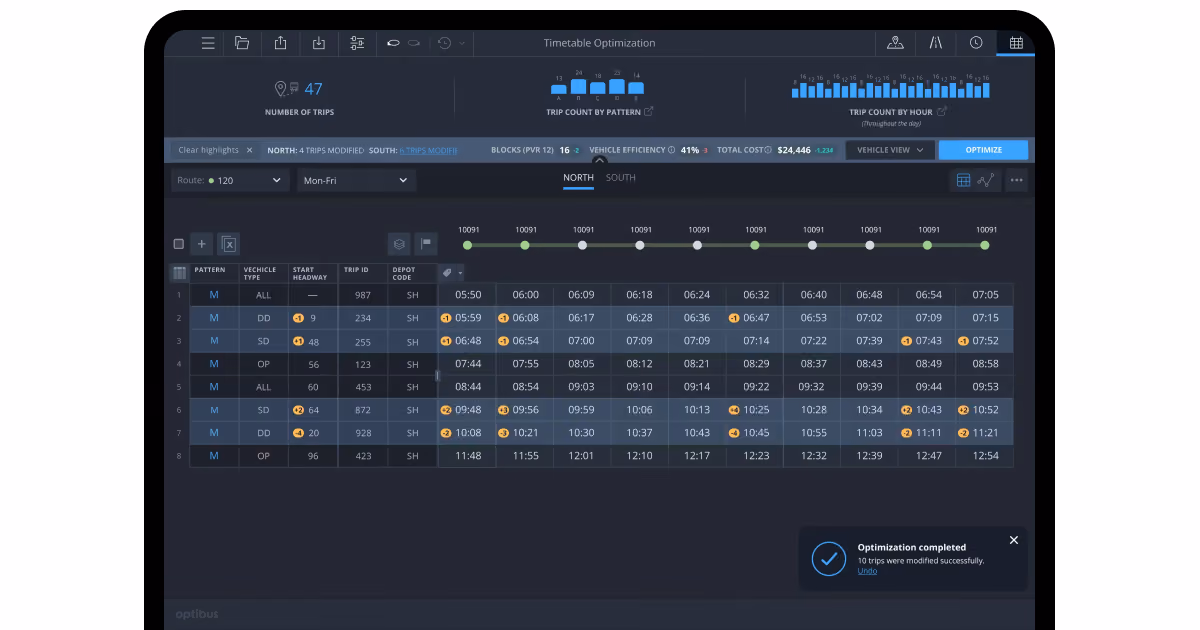The width and height of the screenshot is (1200, 630).
Task: Open the three-dots more options menu
Action: 1017,180
